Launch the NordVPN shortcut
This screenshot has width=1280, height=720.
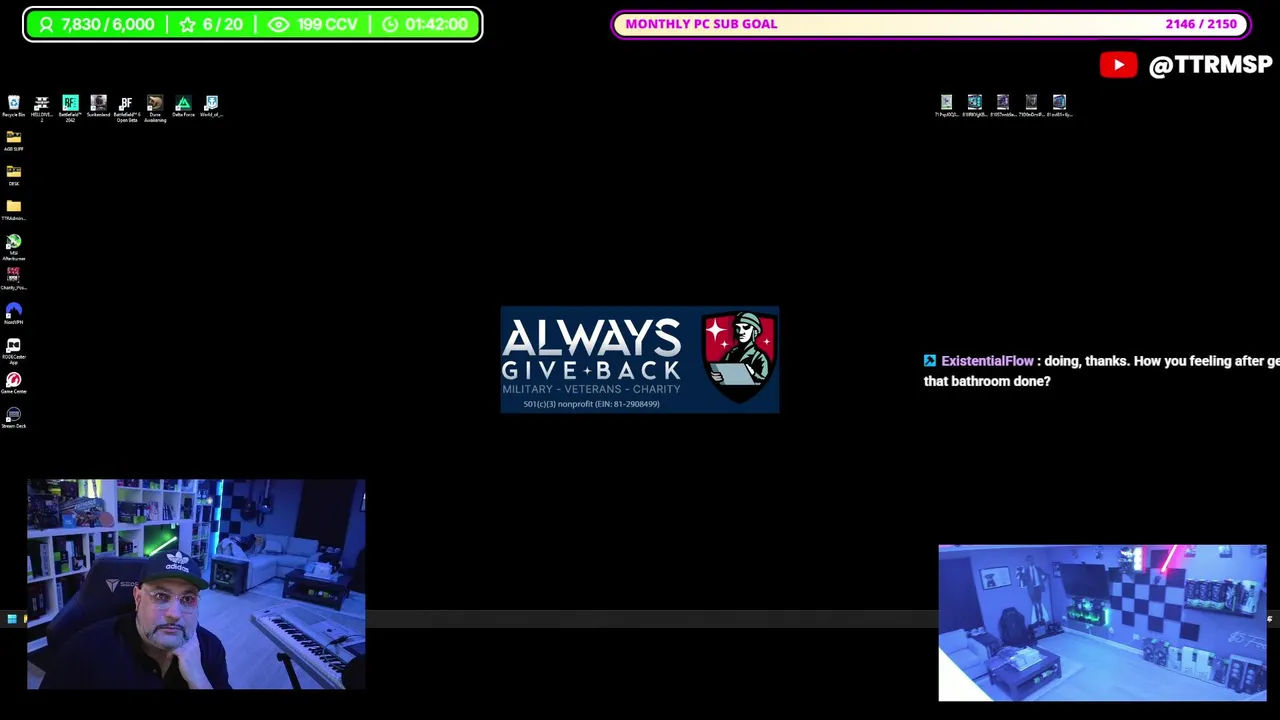(x=14, y=314)
